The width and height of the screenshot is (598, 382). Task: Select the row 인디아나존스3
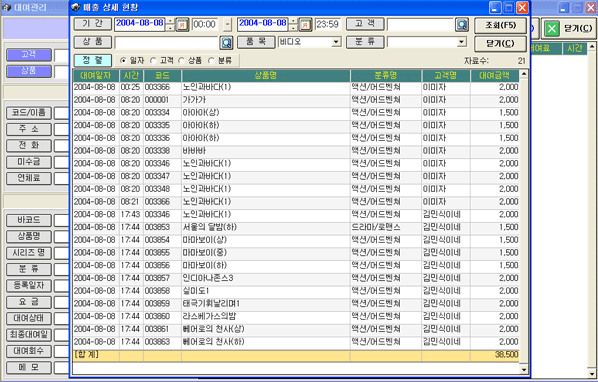tap(296, 278)
